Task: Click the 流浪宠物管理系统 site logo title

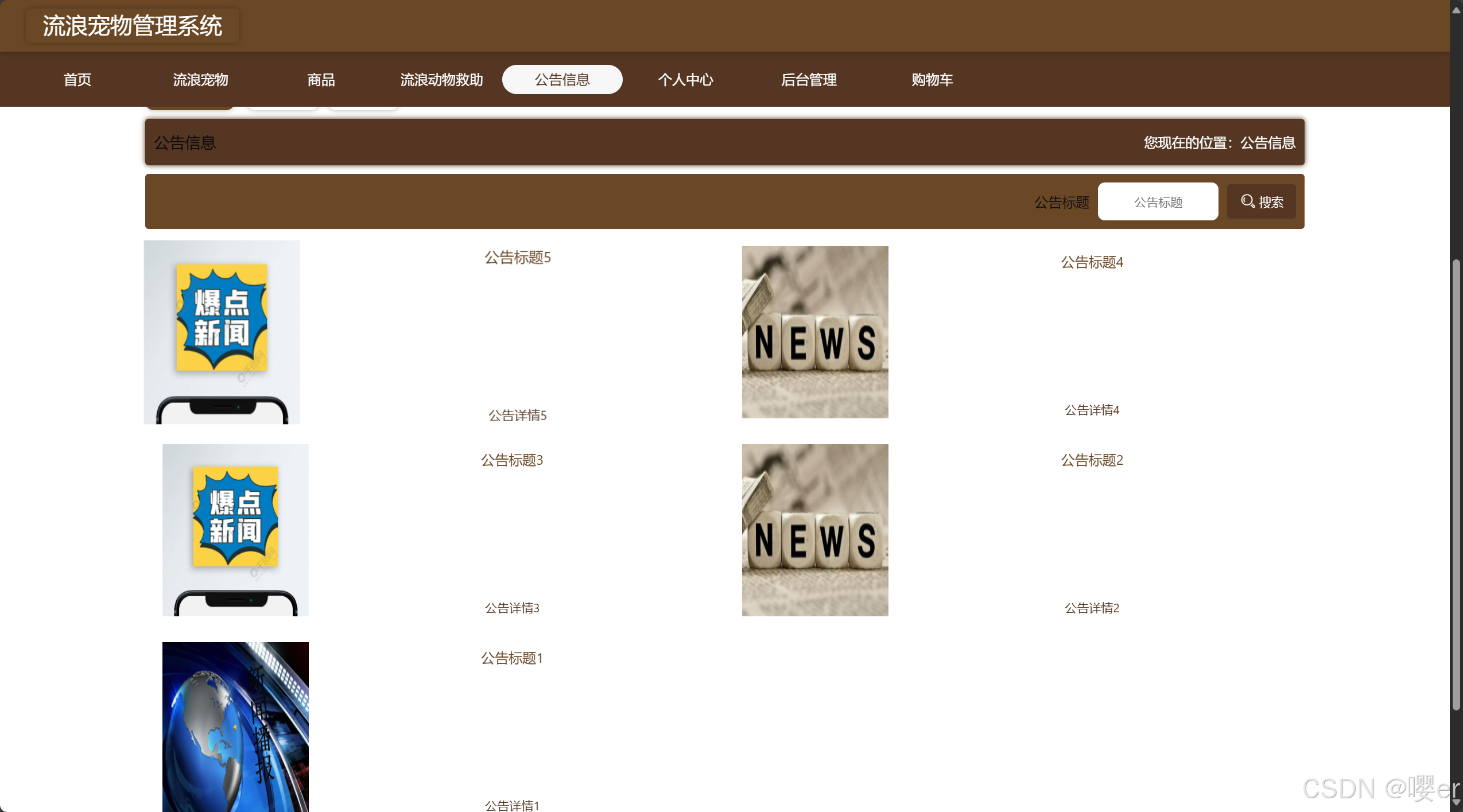Action: [x=133, y=26]
